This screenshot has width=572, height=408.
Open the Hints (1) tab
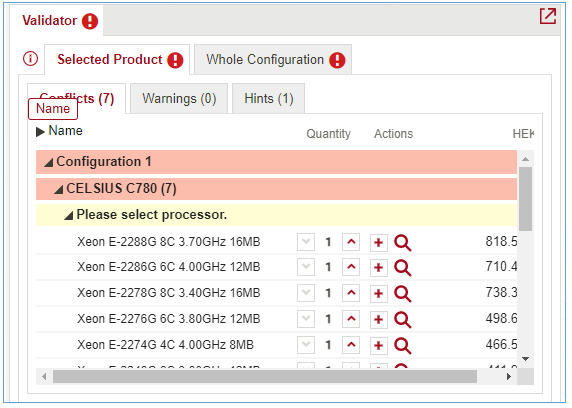point(268,99)
